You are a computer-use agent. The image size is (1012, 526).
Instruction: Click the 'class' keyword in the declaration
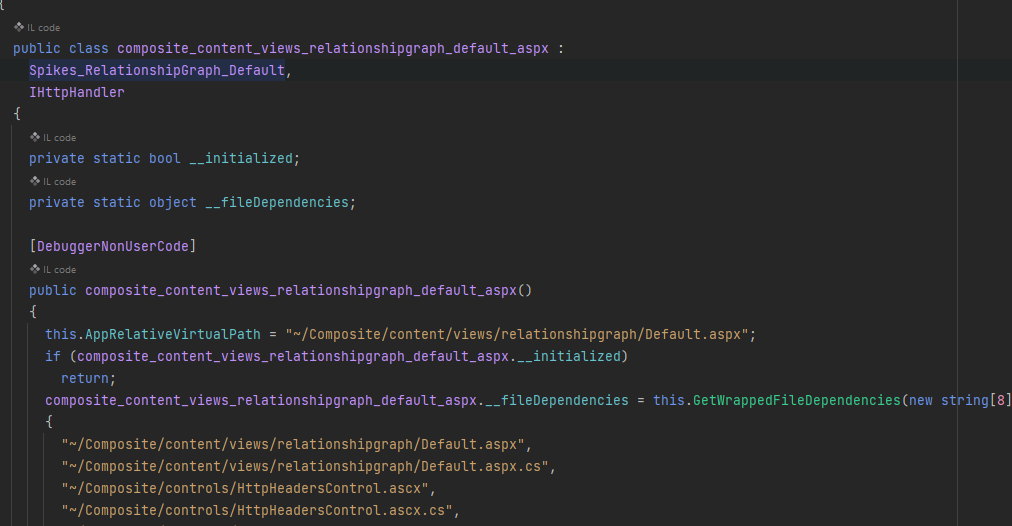[89, 48]
